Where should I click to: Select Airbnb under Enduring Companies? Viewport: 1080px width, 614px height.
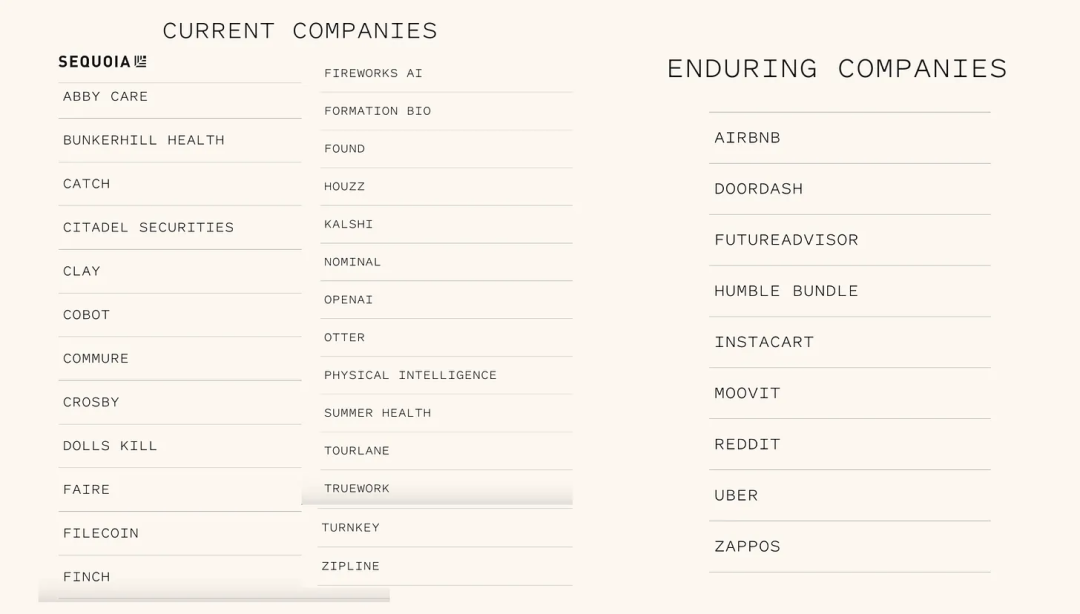click(x=850, y=138)
